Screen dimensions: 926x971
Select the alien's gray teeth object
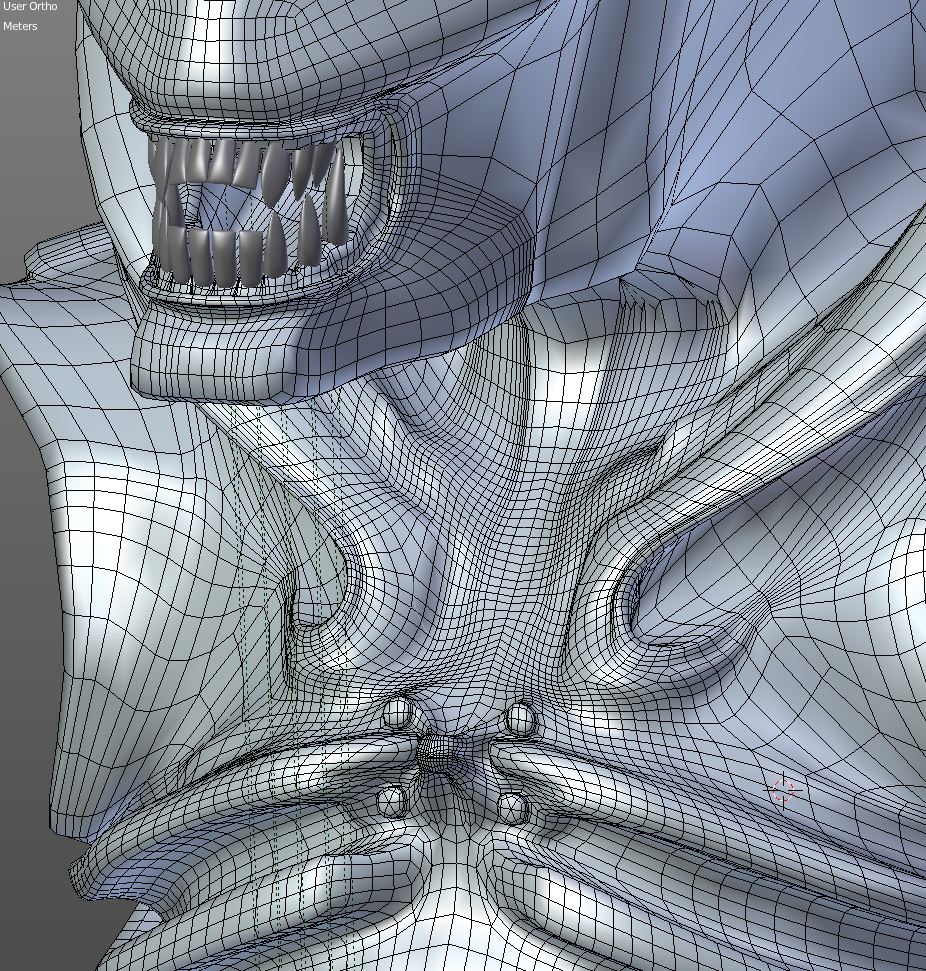coord(251,212)
